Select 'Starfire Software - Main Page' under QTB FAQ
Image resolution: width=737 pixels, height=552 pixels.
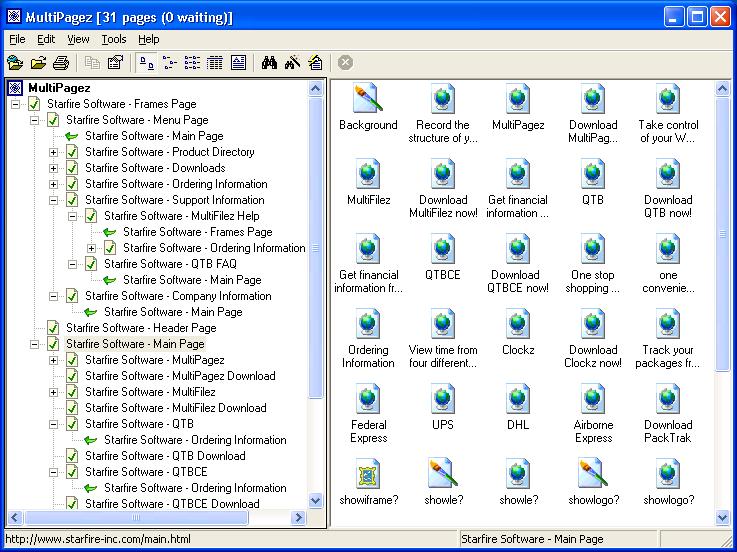[192, 280]
